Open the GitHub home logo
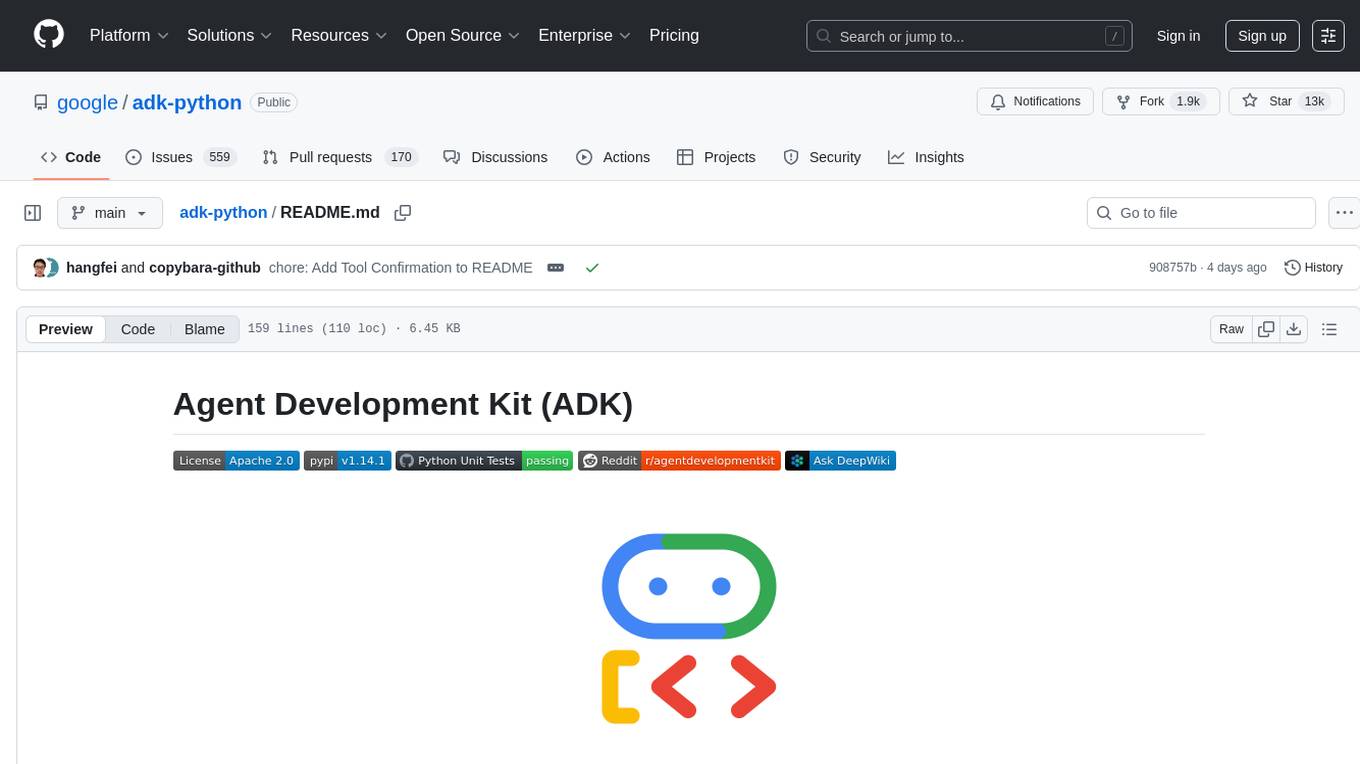This screenshot has height=764, width=1360. tap(49, 35)
